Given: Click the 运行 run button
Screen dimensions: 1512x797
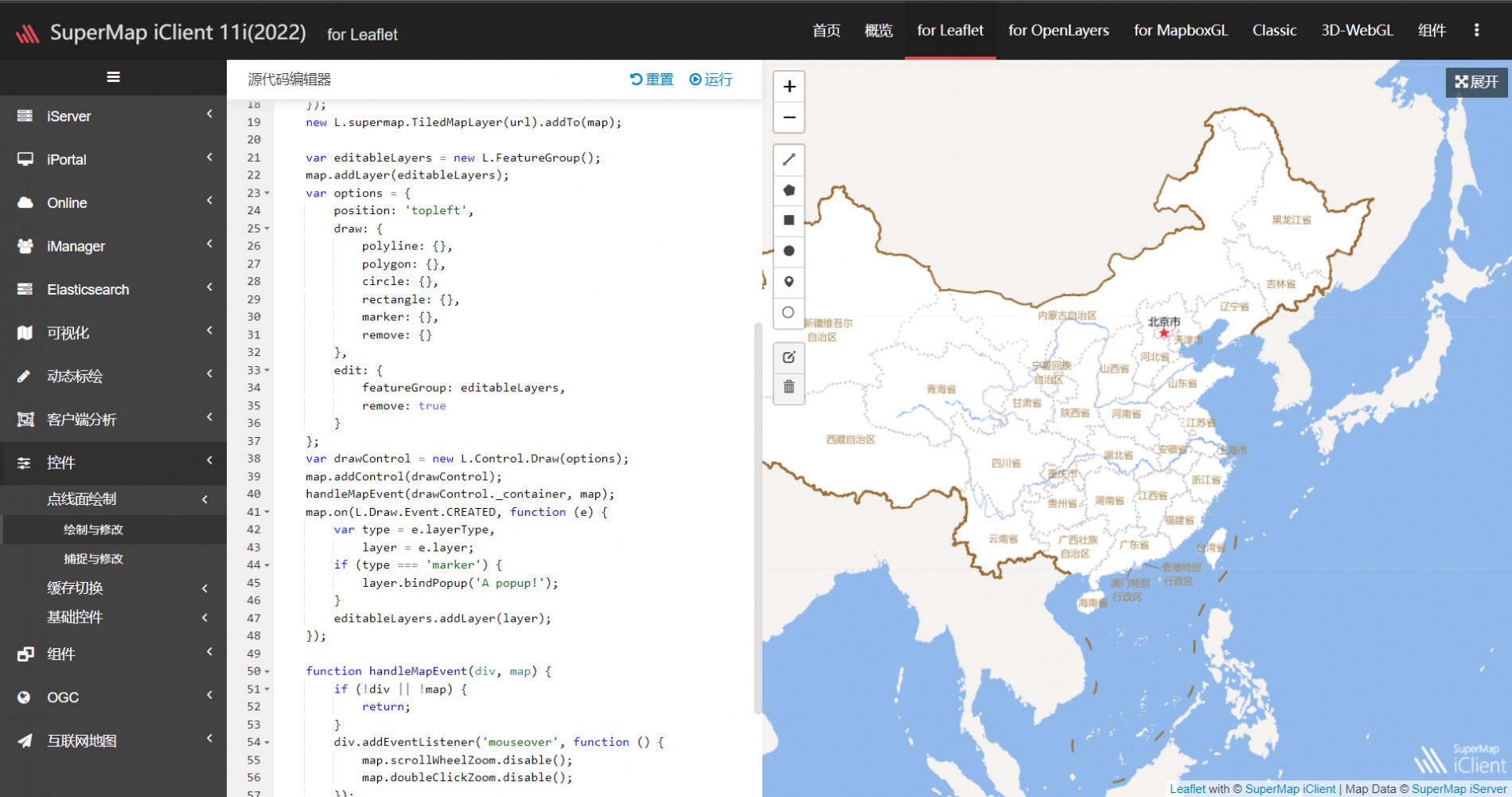Looking at the screenshot, I should tap(711, 80).
